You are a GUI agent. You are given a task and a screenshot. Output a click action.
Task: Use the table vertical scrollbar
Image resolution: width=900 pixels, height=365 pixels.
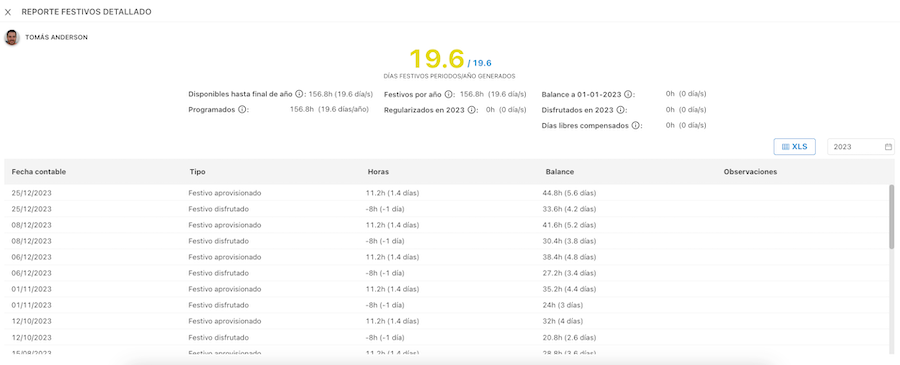click(x=891, y=216)
